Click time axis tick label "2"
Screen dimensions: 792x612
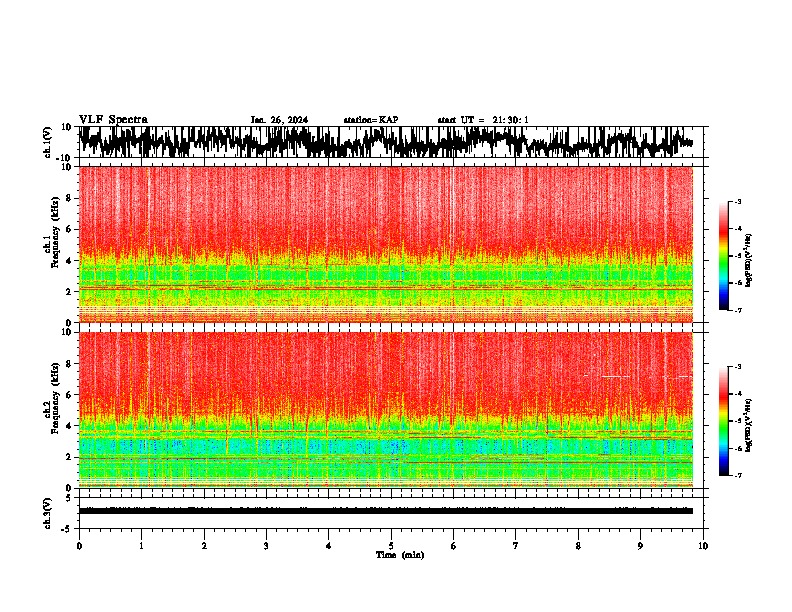click(204, 546)
